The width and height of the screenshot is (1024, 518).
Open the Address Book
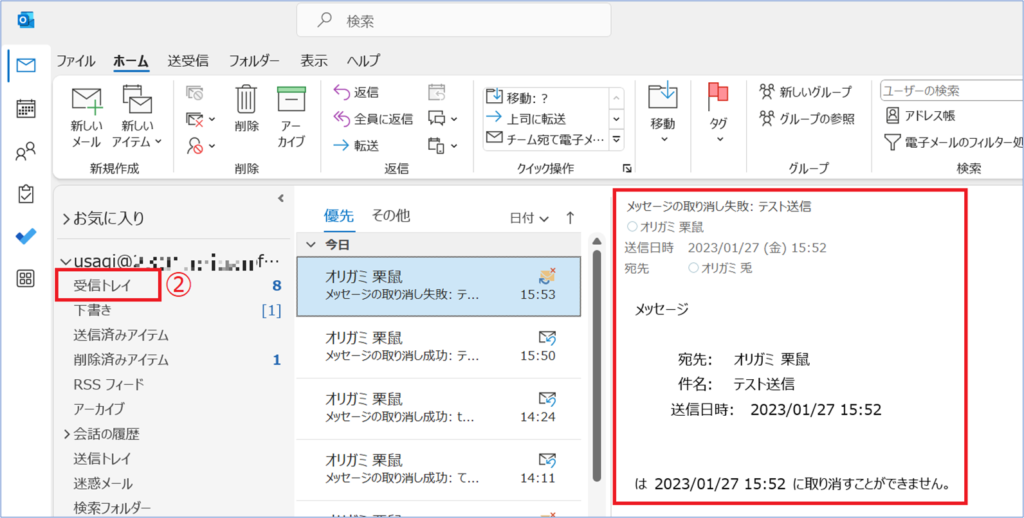(919, 116)
